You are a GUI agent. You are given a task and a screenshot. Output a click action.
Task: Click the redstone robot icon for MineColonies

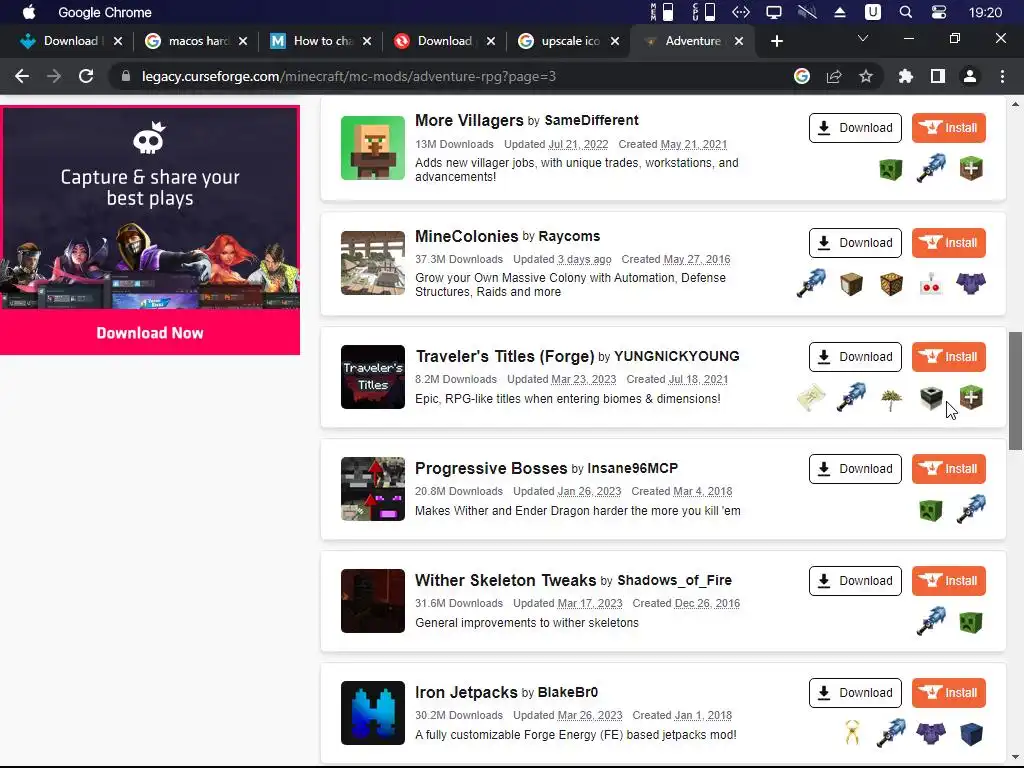tap(931, 284)
